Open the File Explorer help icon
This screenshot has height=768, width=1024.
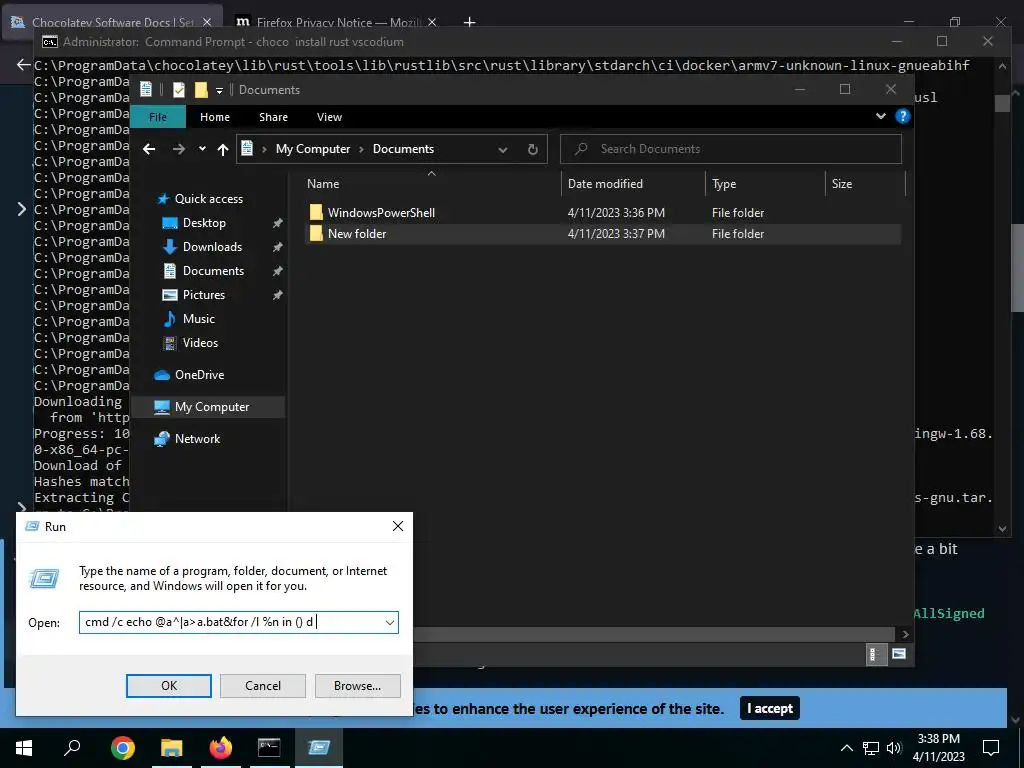point(903,116)
